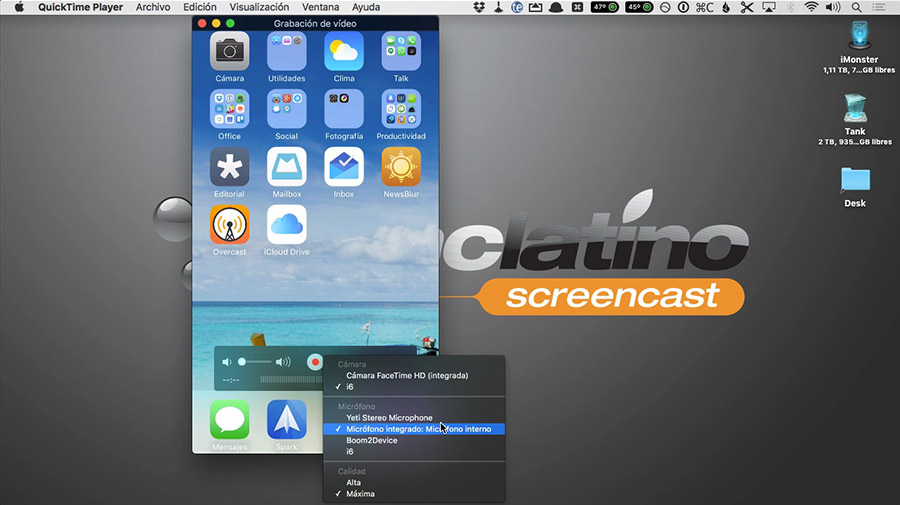Open the Desk folder on desktop

pos(855,180)
